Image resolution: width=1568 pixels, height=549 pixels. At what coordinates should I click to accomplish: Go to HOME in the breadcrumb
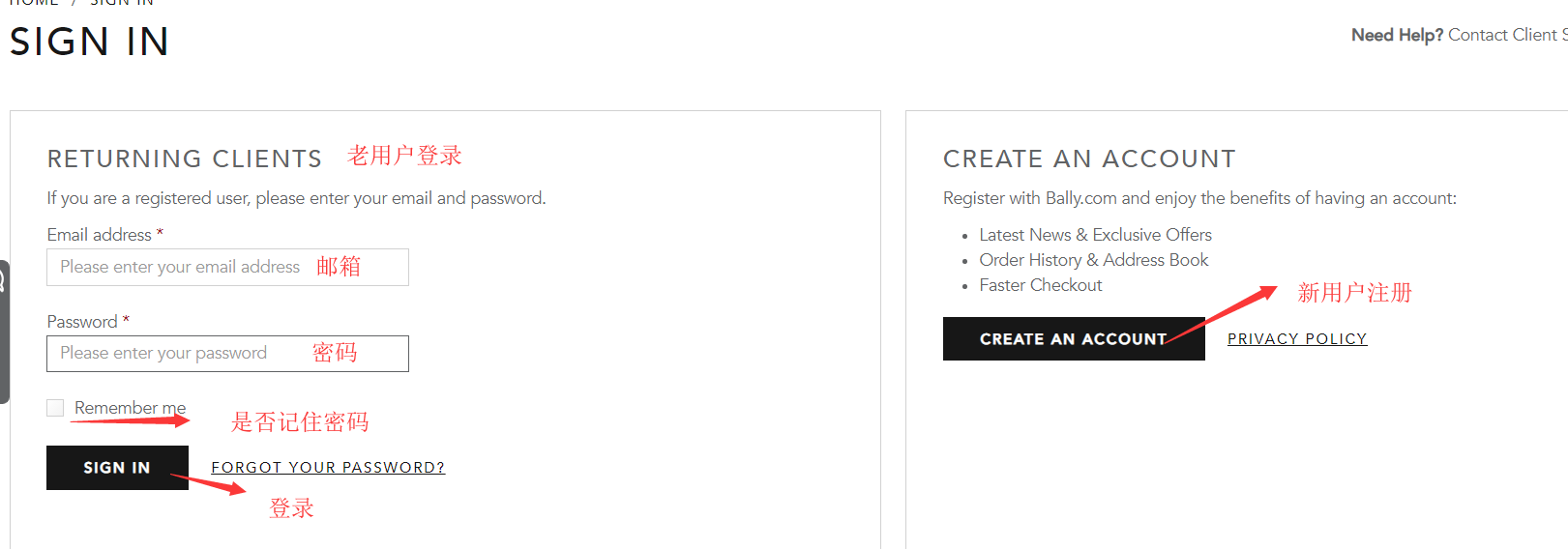[x=34, y=3]
